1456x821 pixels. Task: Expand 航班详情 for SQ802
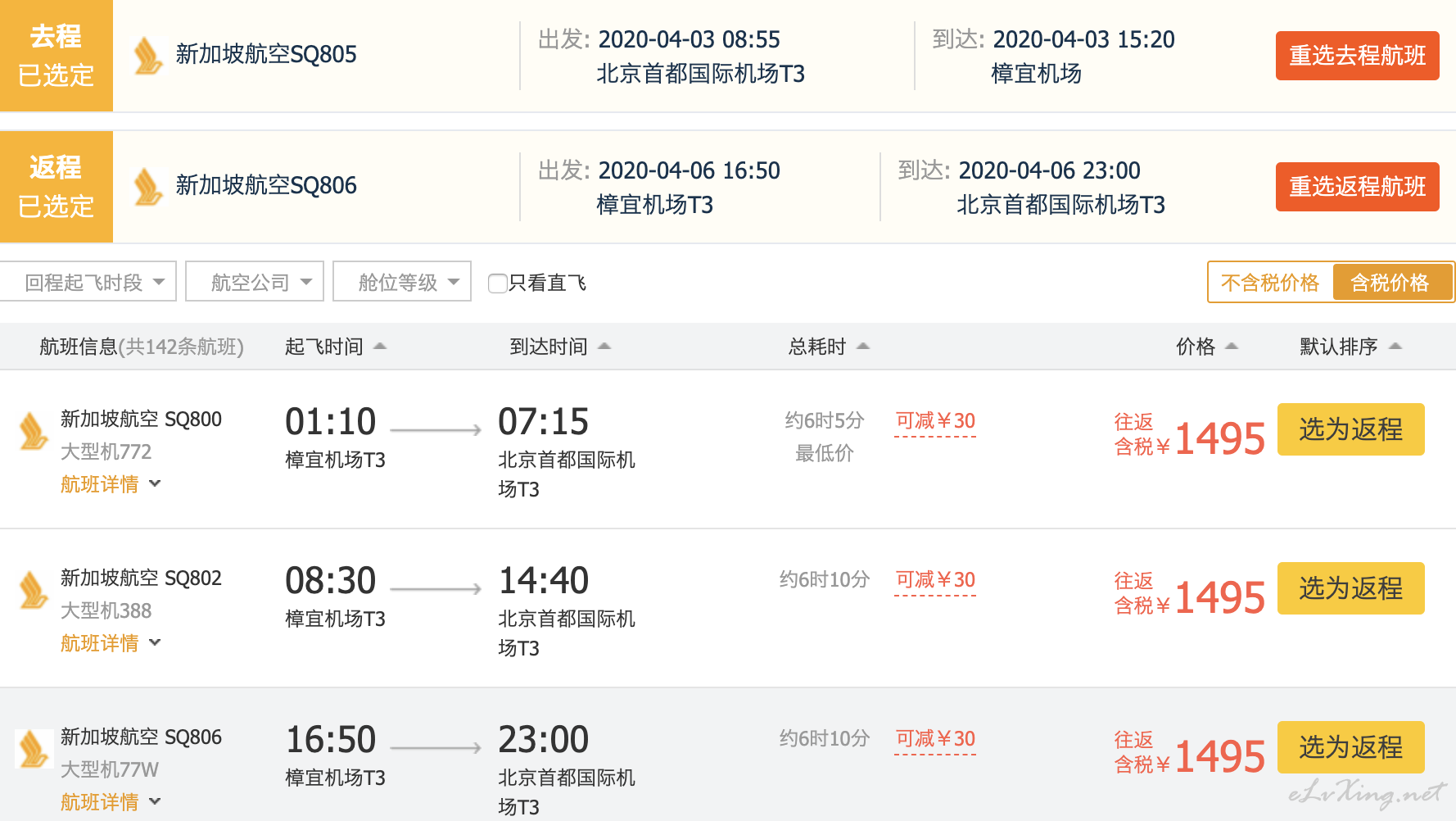(111, 643)
